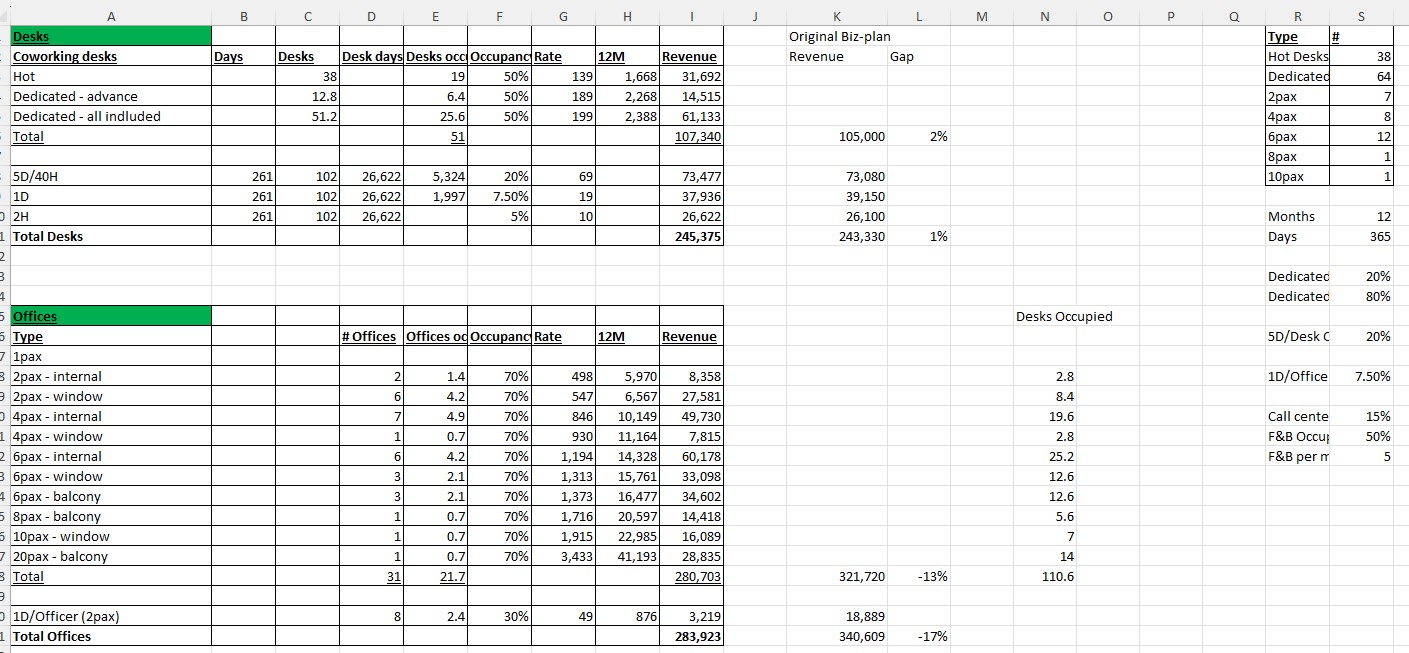Click Hot row revenue 31,692
Image resolution: width=1409 pixels, height=653 pixels.
691,76
